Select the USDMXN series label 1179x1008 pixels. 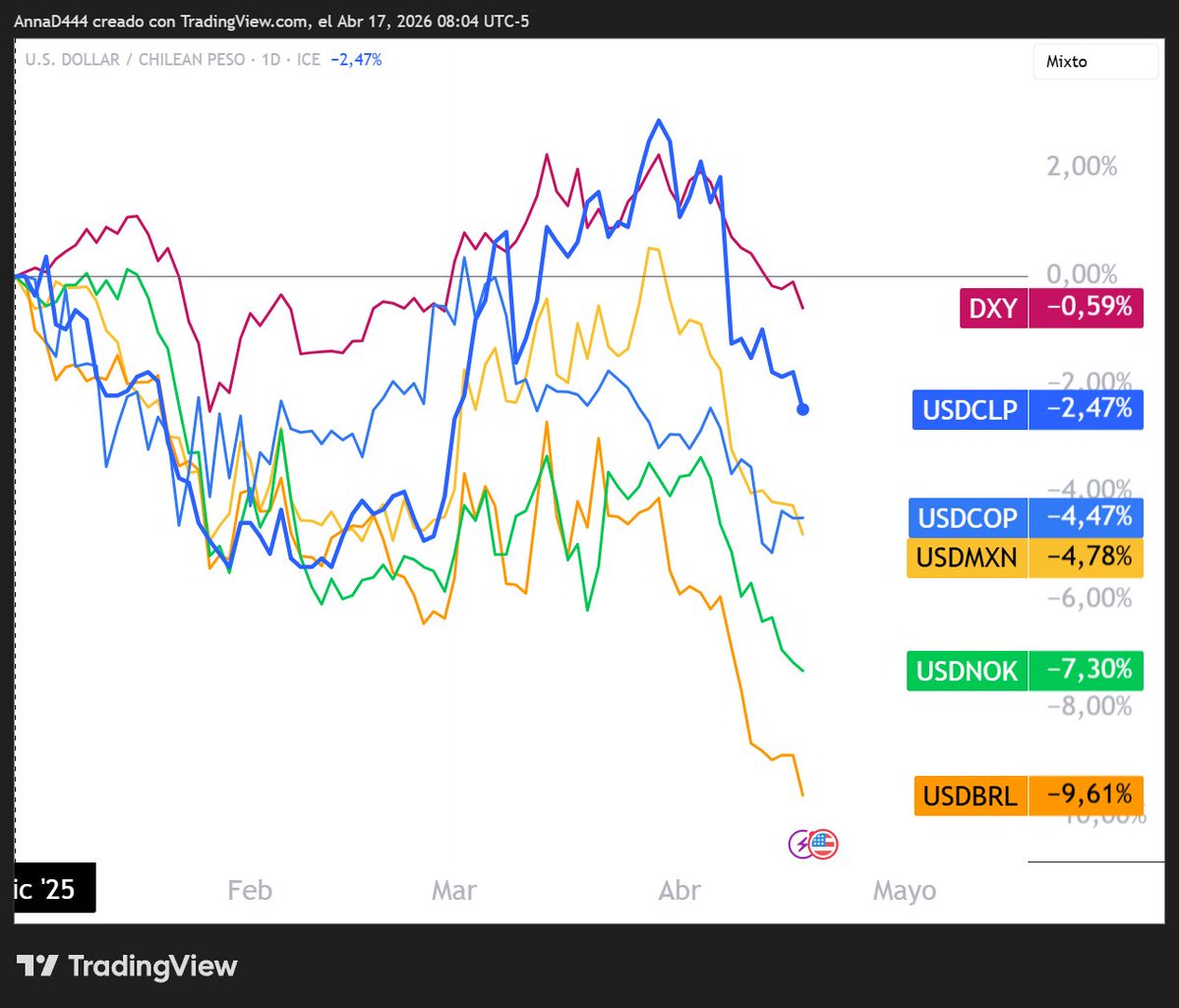(967, 558)
